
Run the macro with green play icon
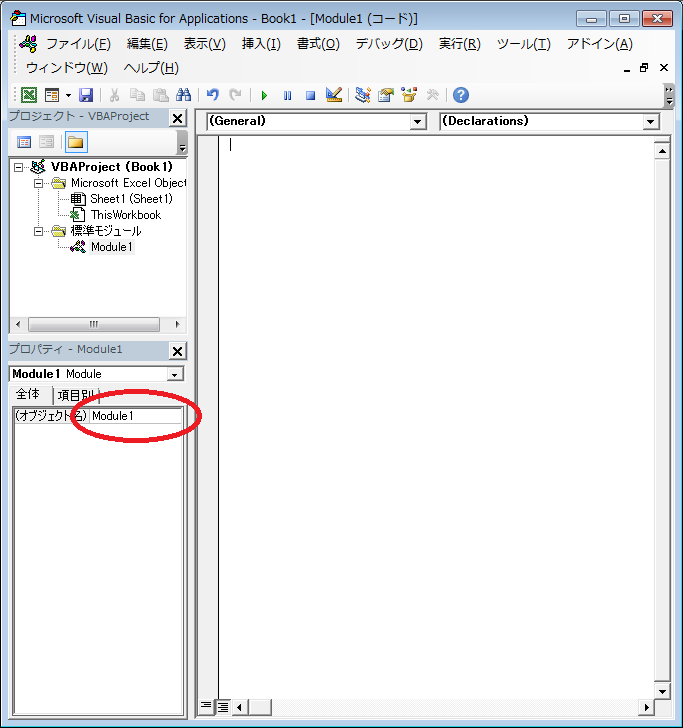[x=264, y=96]
